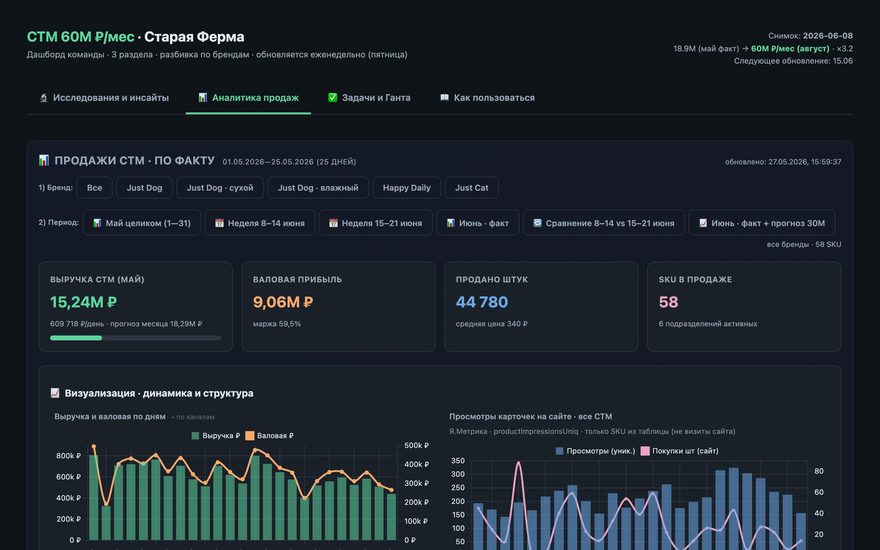This screenshot has height=550, width=880.
Task: Click the microscope icon of Исследования tab
Action: [43, 98]
